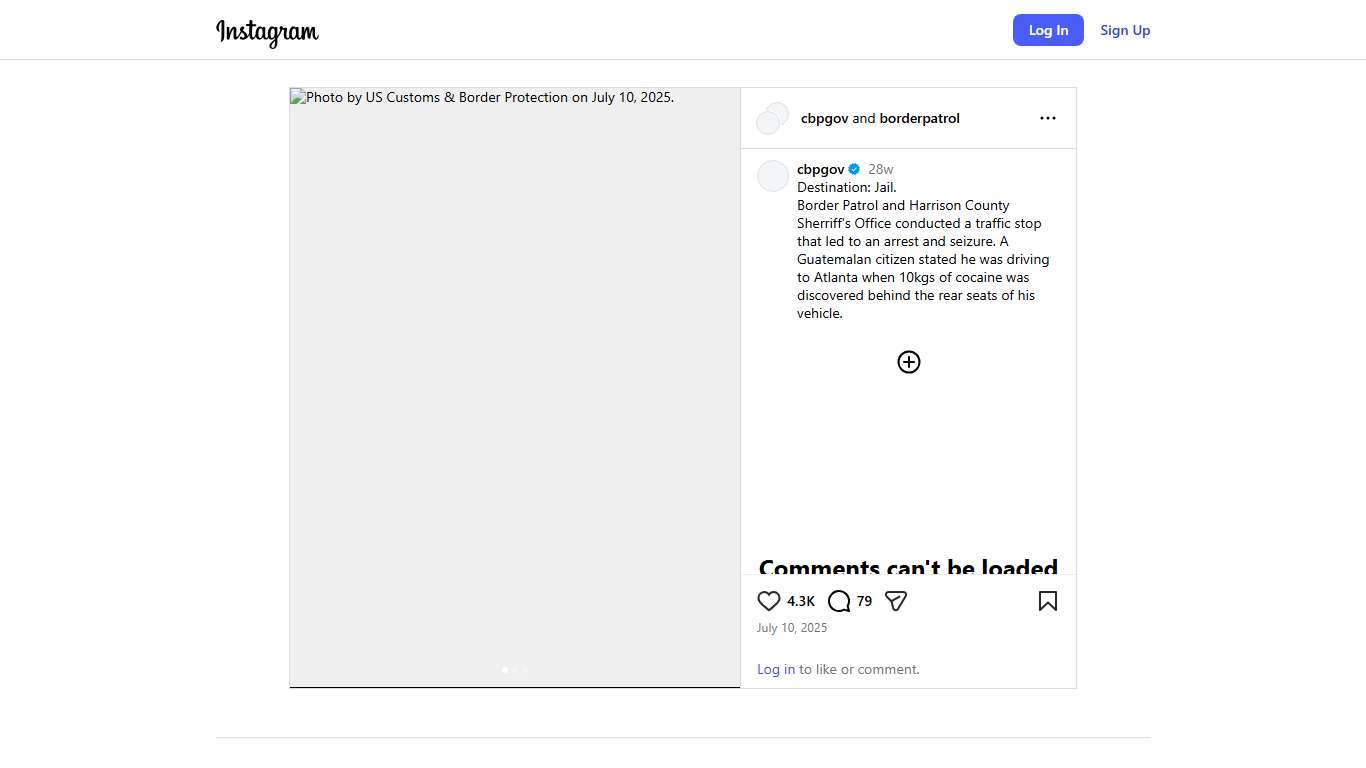Open the borderpatrol profile link

coord(919,118)
